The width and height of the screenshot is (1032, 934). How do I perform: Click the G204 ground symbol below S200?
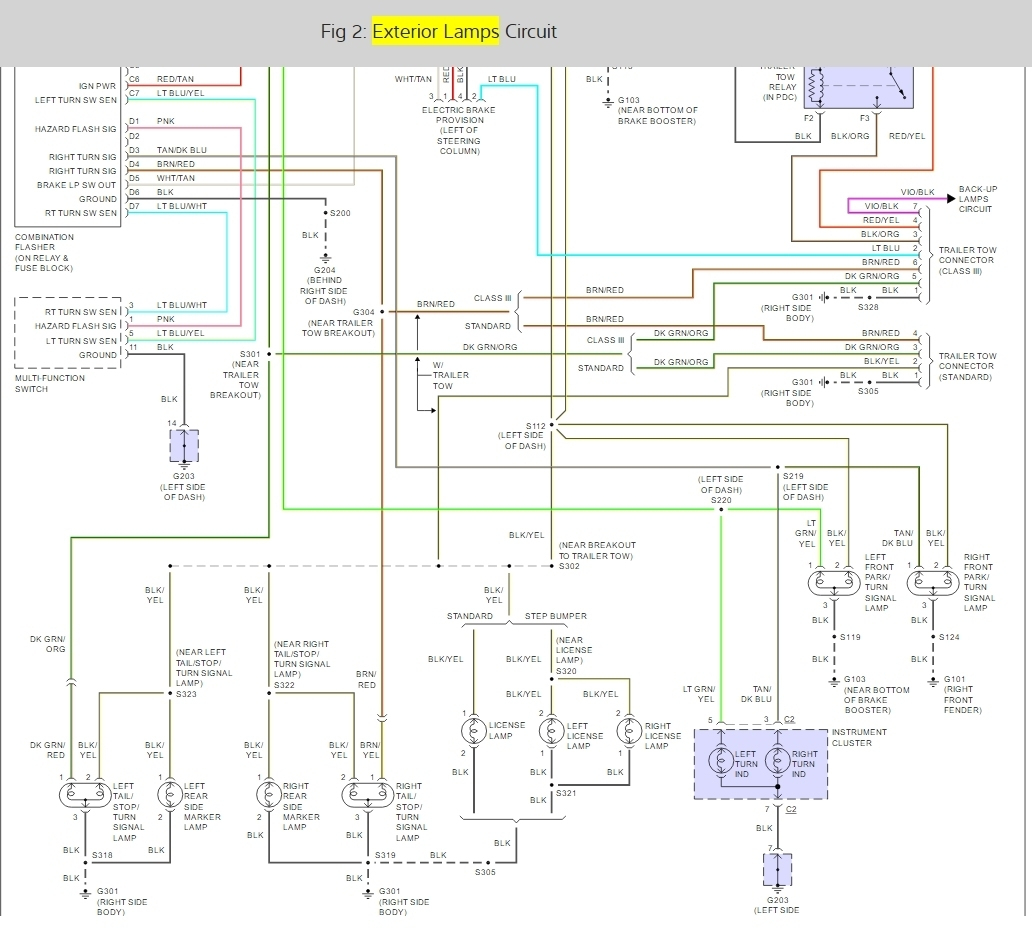(325, 257)
